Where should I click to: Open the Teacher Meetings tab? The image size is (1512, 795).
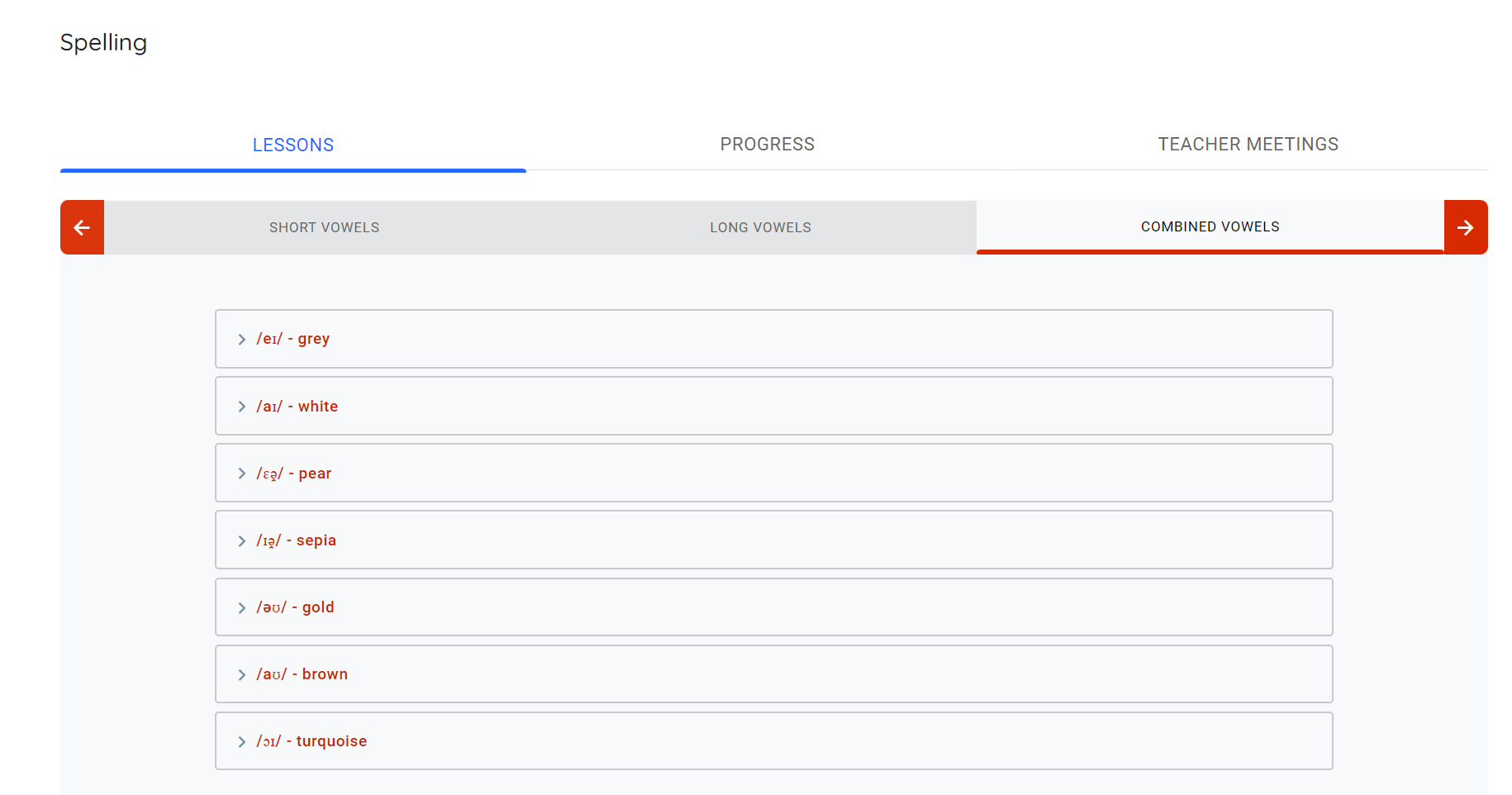click(1248, 145)
